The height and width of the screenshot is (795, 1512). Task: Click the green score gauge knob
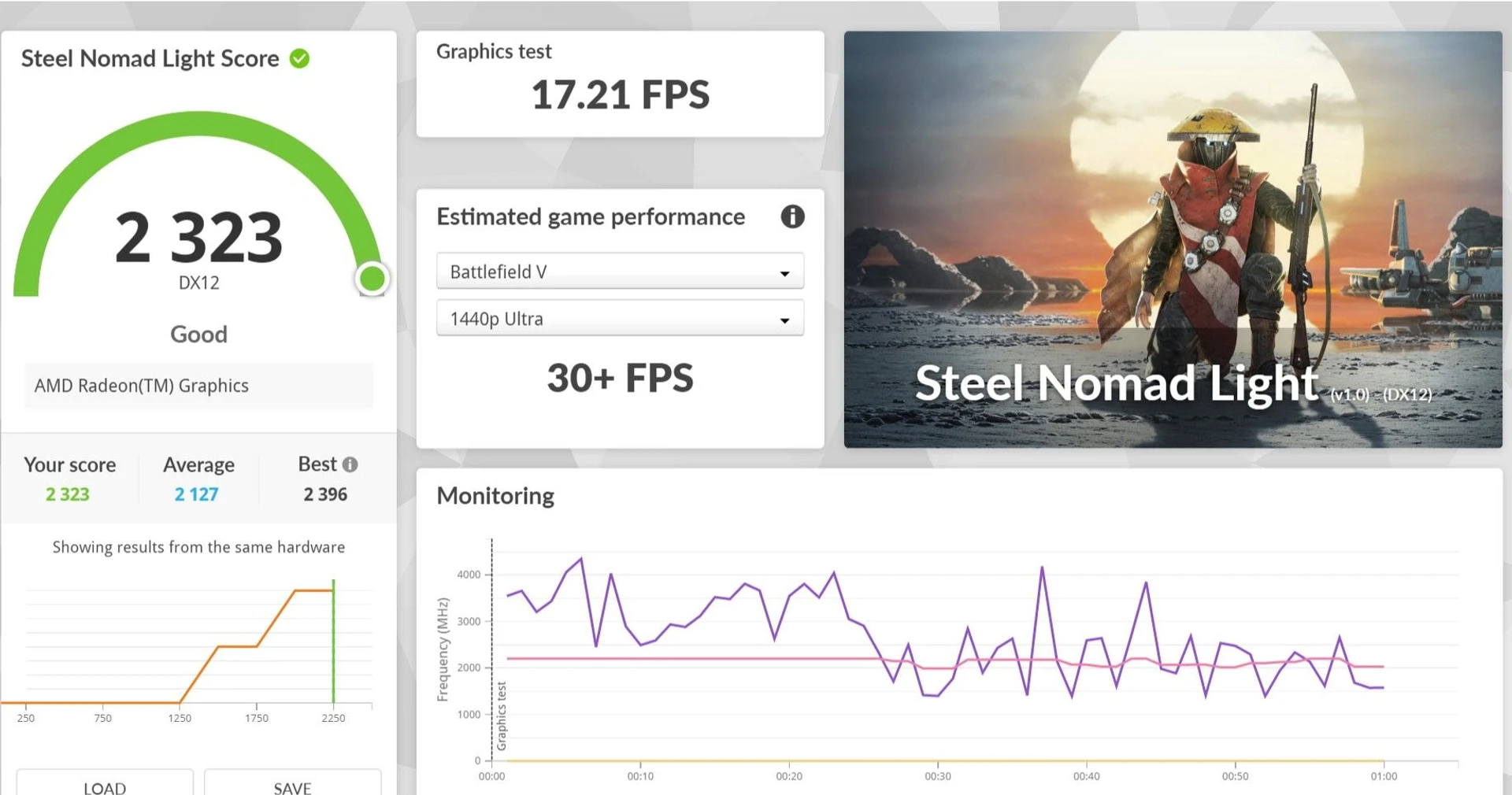(372, 278)
